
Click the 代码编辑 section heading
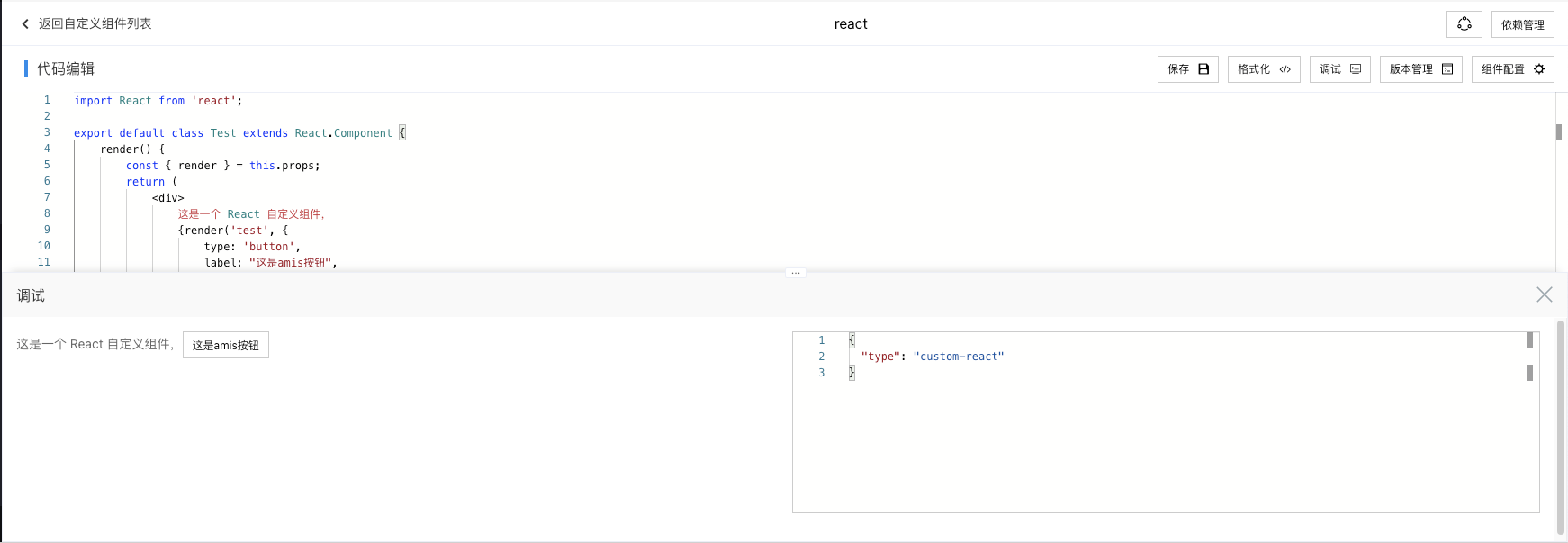(x=65, y=68)
